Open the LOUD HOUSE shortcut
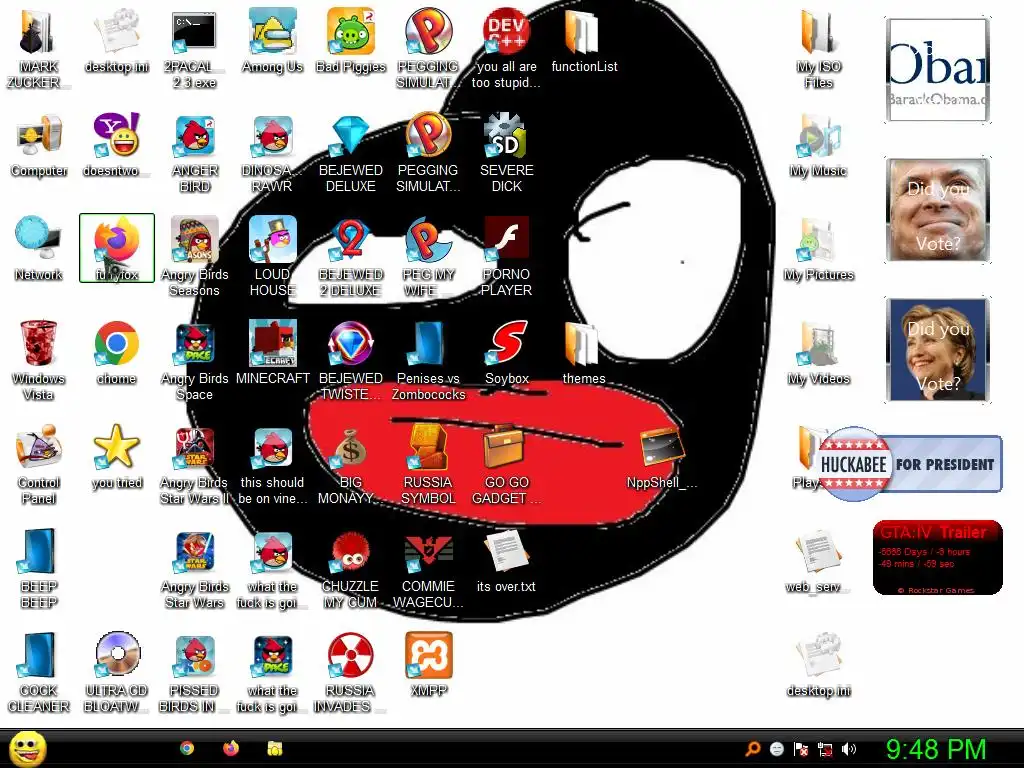Viewport: 1024px width, 768px height. [x=272, y=257]
